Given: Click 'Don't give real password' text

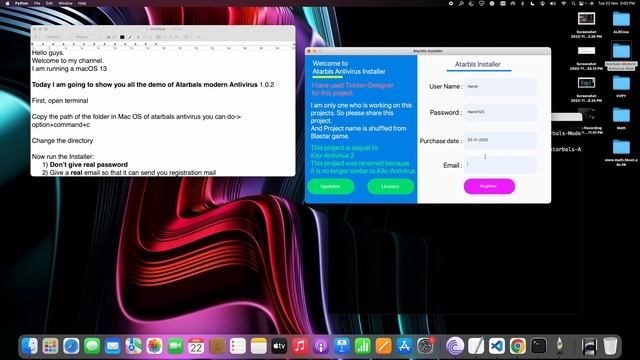Looking at the screenshot, I should [x=89, y=164].
